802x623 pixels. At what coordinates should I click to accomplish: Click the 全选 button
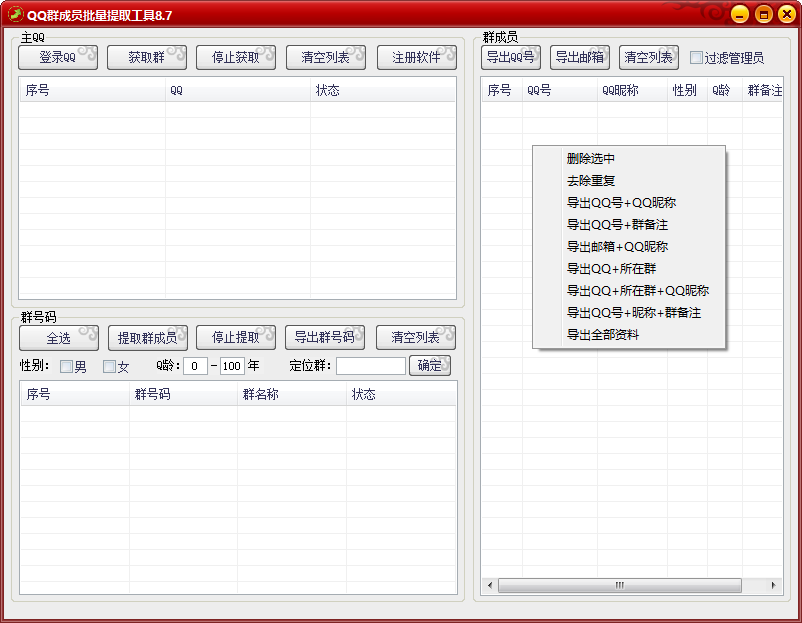point(59,338)
